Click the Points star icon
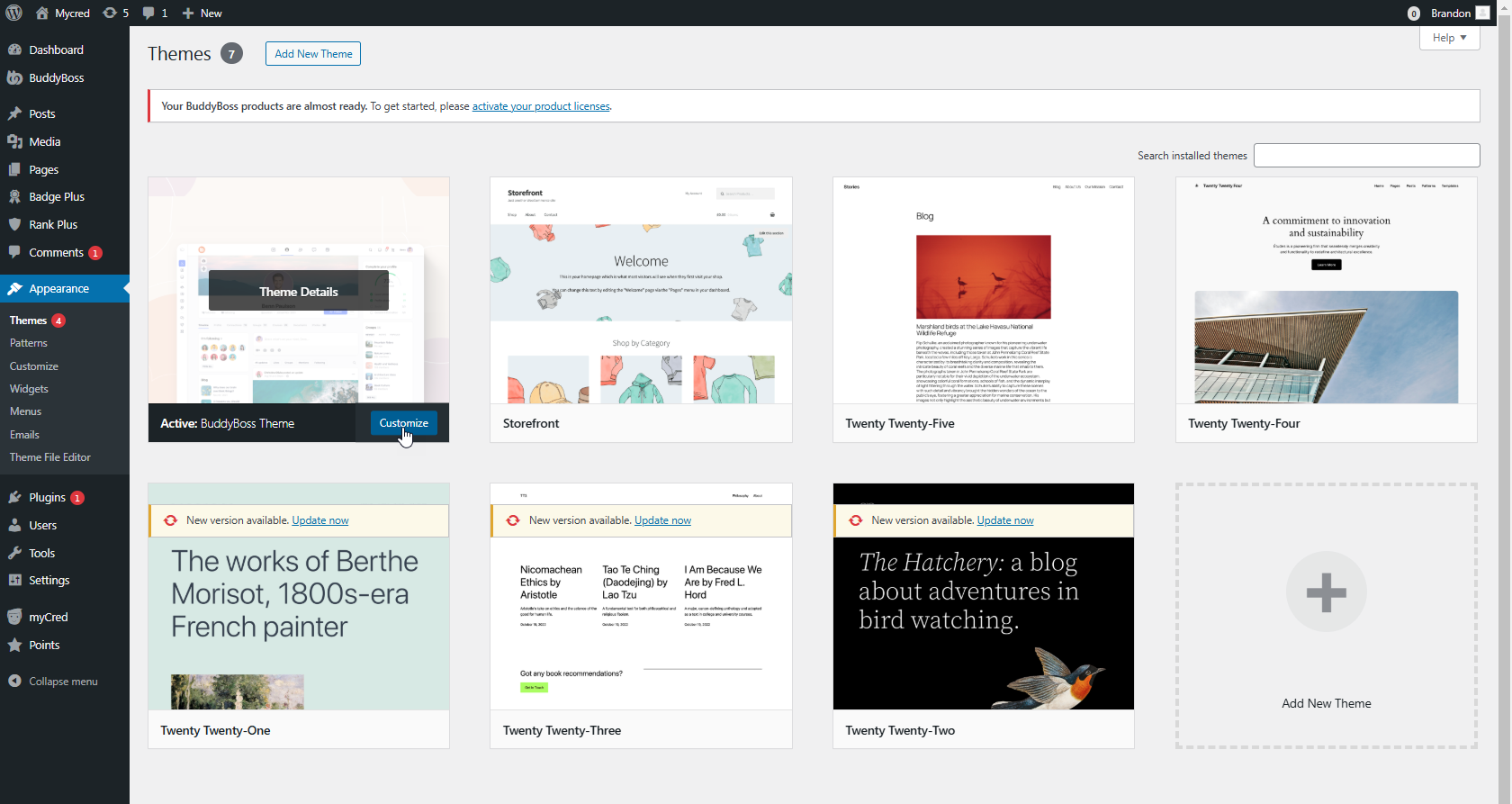 (14, 645)
